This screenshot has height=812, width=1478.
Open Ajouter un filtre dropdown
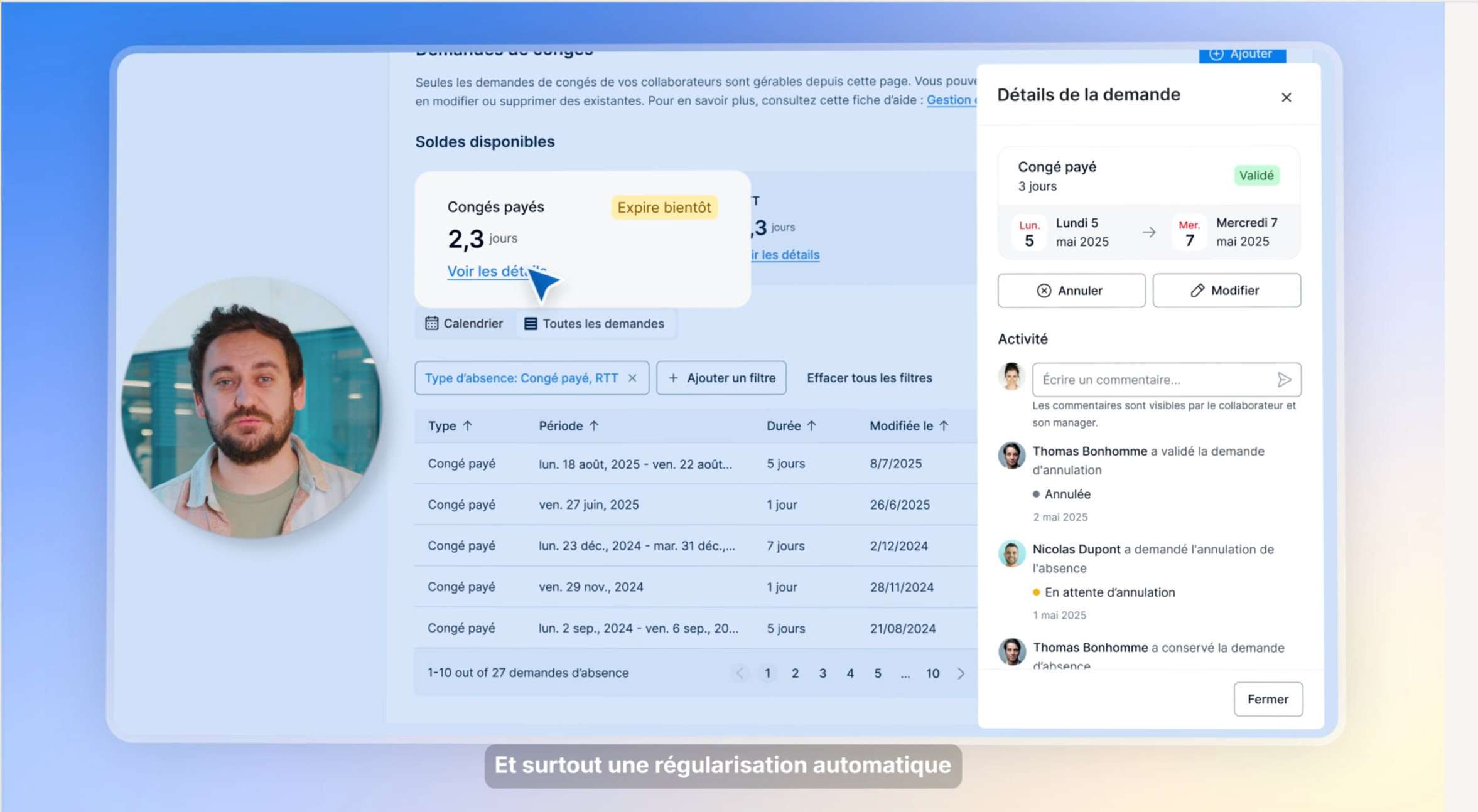coord(721,378)
